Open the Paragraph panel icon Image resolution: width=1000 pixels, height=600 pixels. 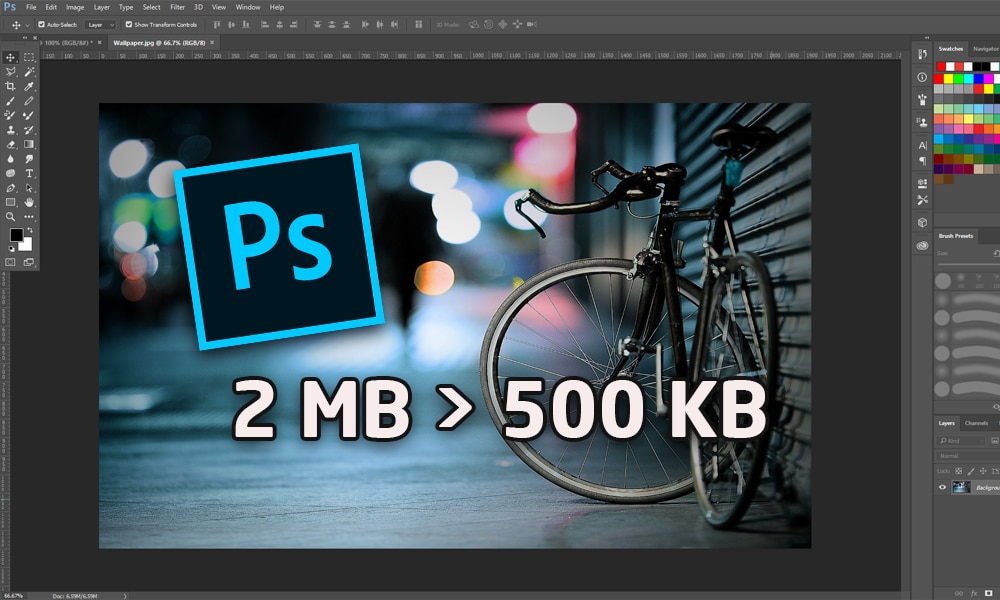pos(922,161)
